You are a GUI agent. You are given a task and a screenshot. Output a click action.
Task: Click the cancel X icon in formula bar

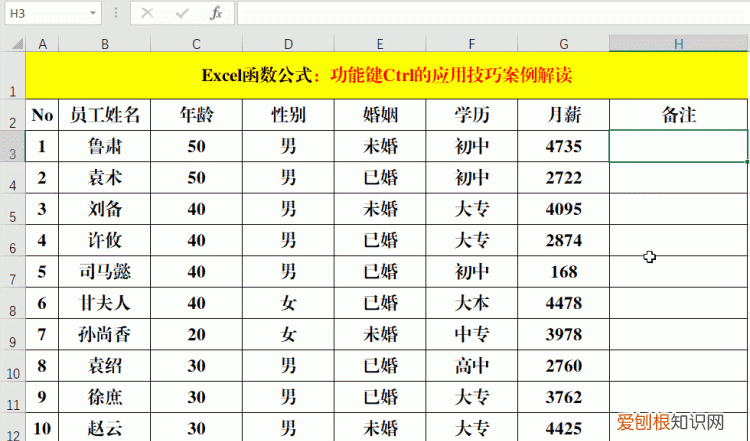click(147, 13)
